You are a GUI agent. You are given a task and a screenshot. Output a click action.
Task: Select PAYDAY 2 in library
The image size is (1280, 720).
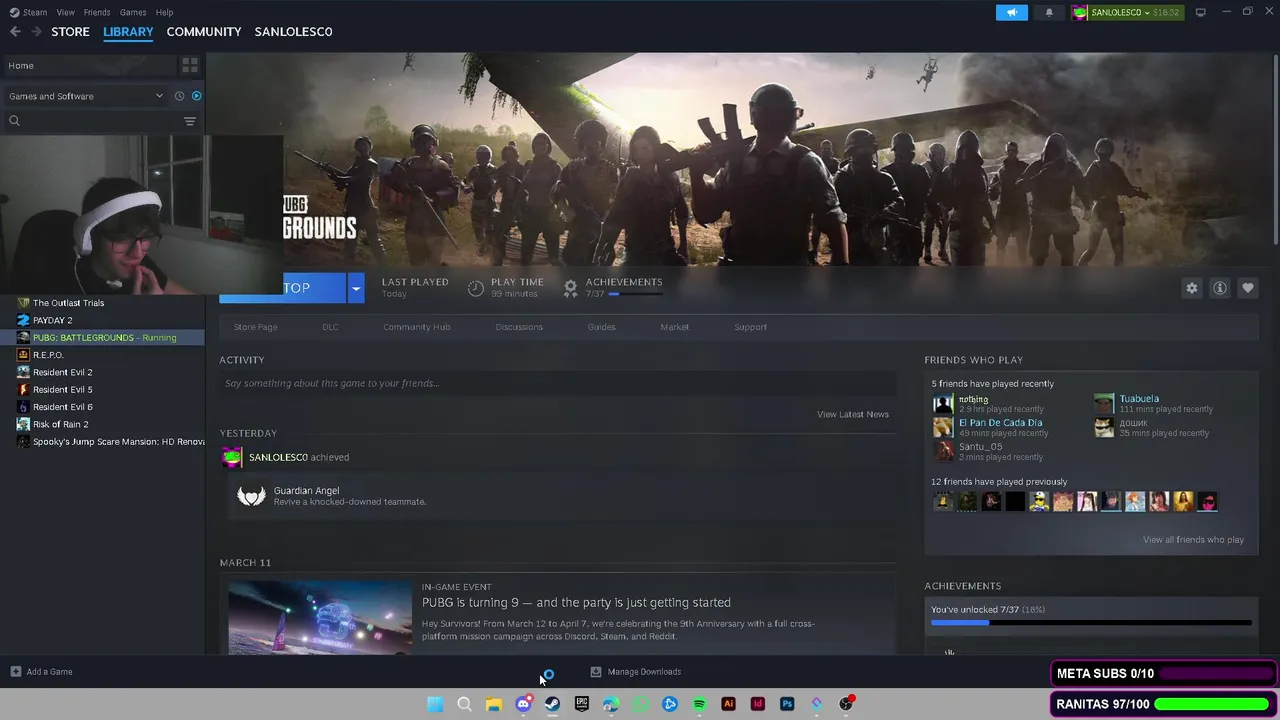pyautogui.click(x=52, y=320)
